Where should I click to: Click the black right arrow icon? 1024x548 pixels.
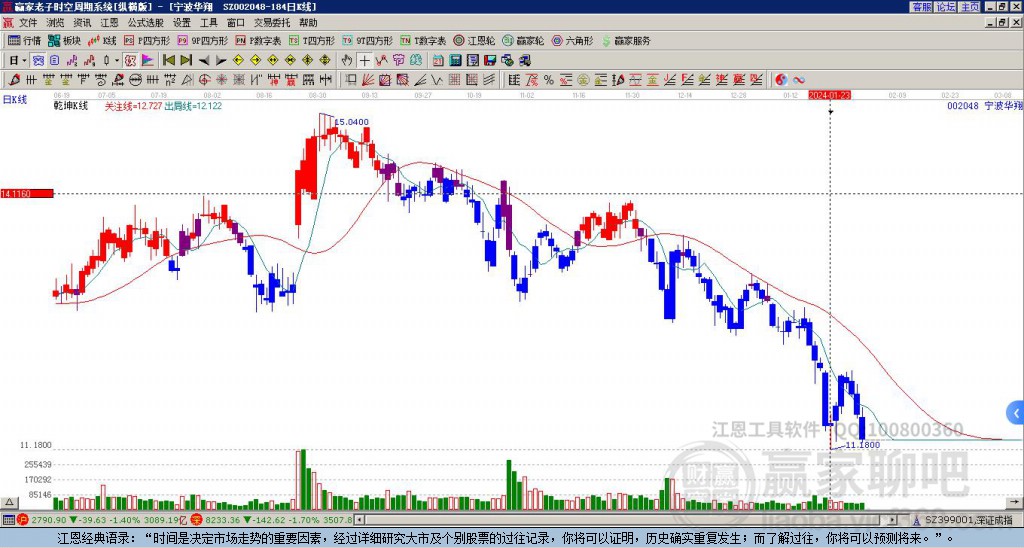(221, 61)
